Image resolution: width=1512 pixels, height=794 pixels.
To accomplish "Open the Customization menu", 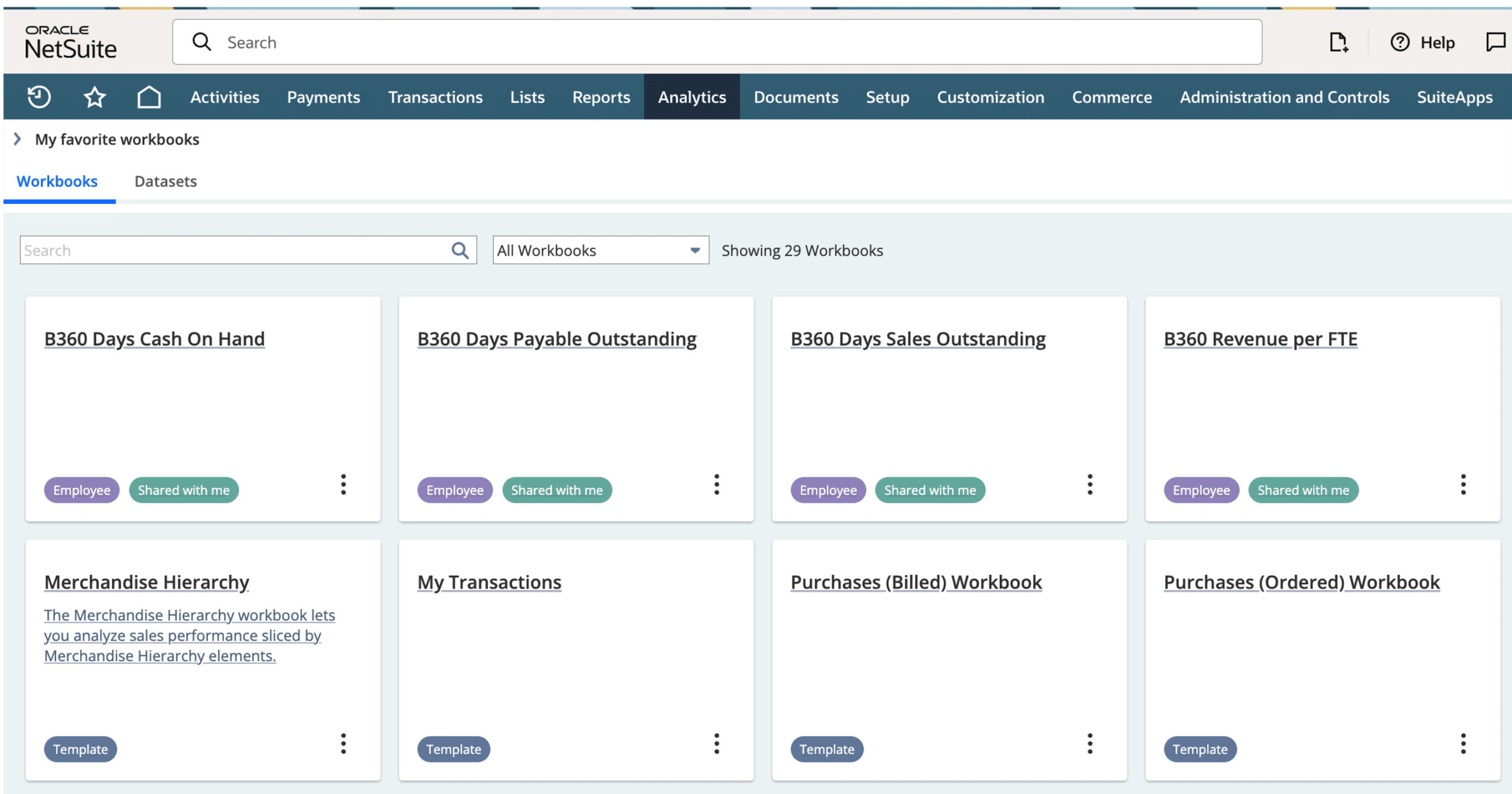I will pyautogui.click(x=990, y=97).
